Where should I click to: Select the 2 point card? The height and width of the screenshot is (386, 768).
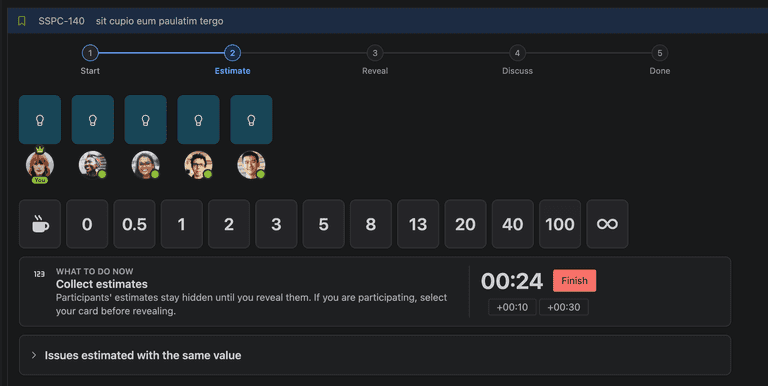pyautogui.click(x=229, y=224)
